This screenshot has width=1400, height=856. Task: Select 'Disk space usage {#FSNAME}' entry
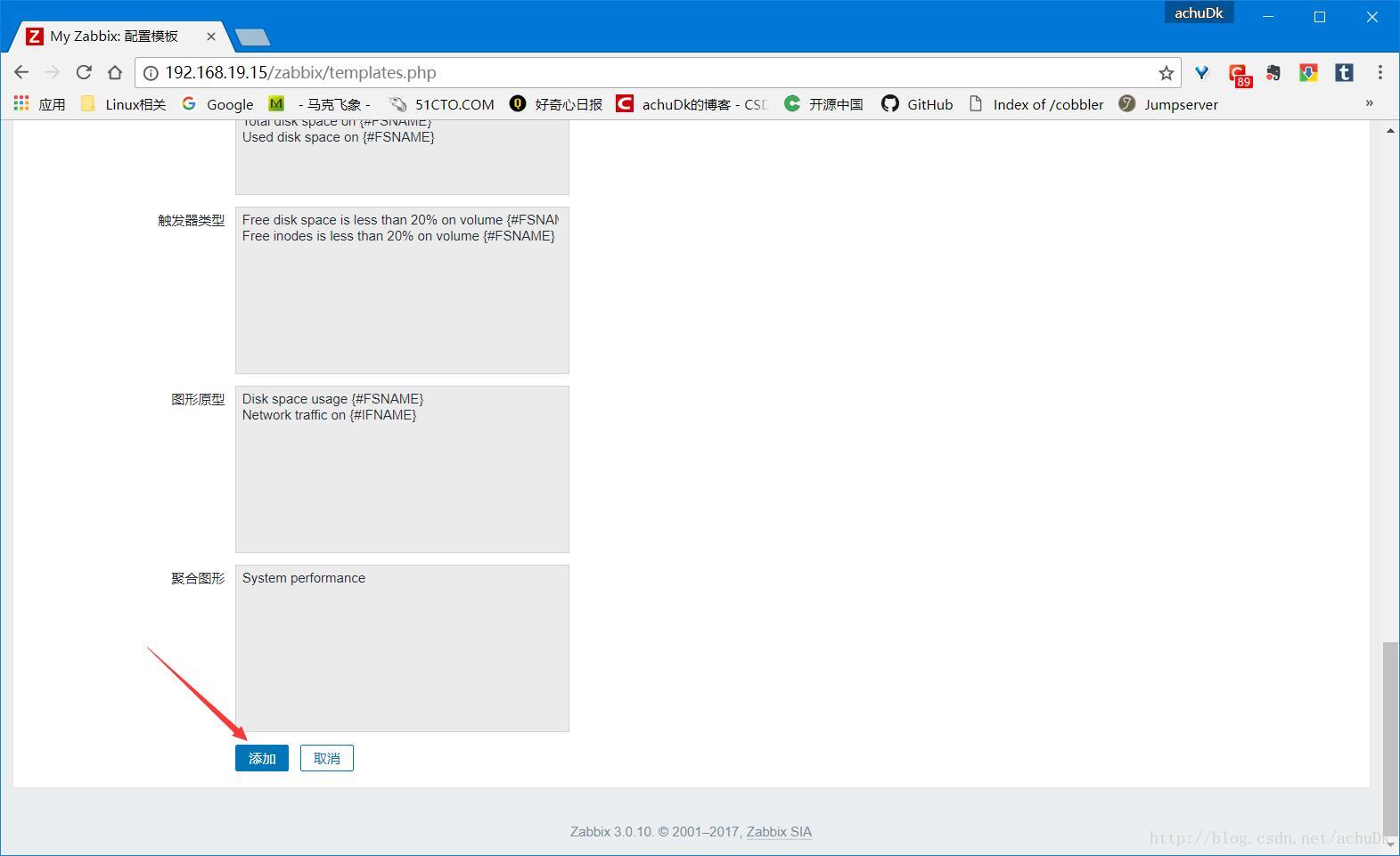click(x=332, y=399)
